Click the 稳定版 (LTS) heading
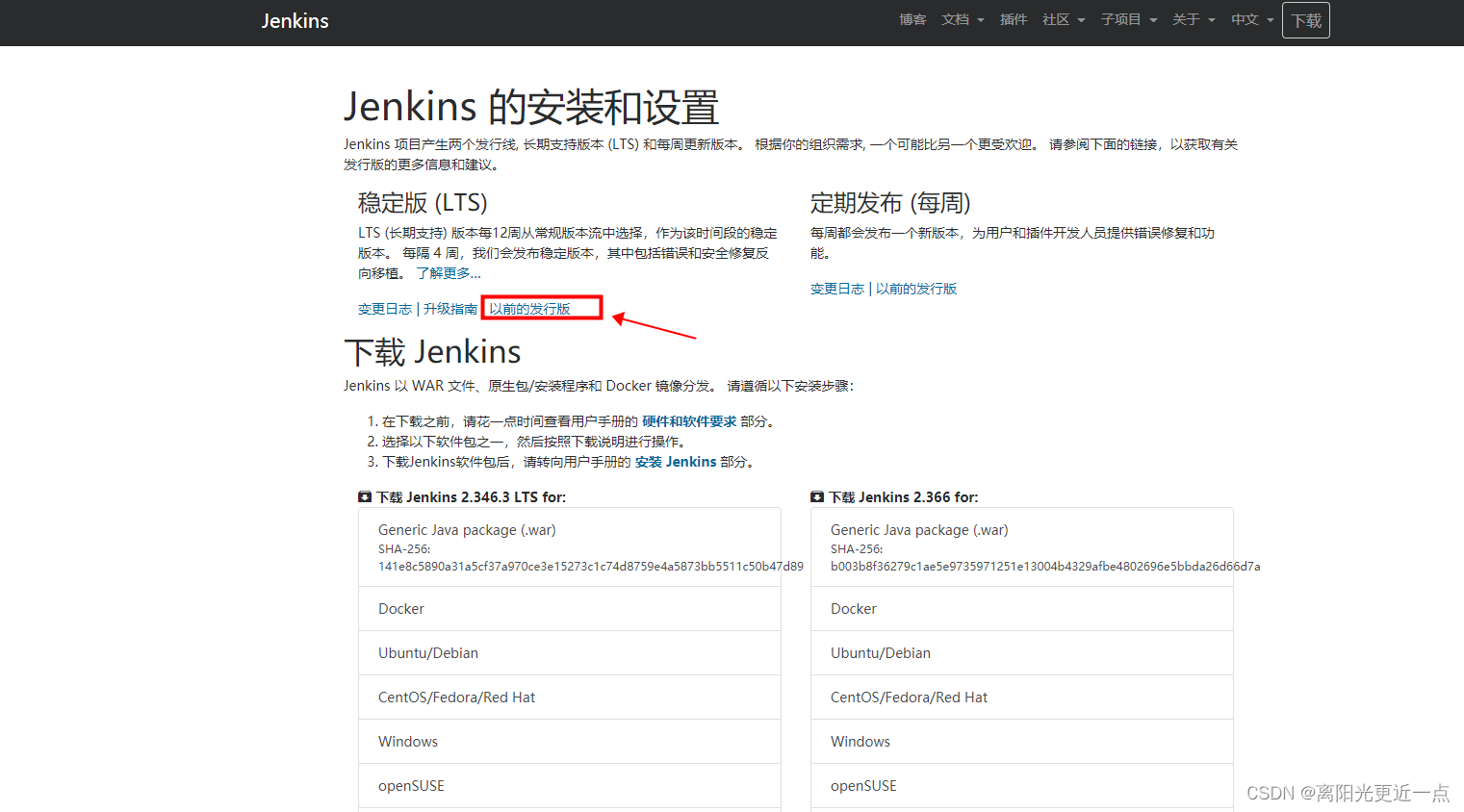 pyautogui.click(x=423, y=203)
